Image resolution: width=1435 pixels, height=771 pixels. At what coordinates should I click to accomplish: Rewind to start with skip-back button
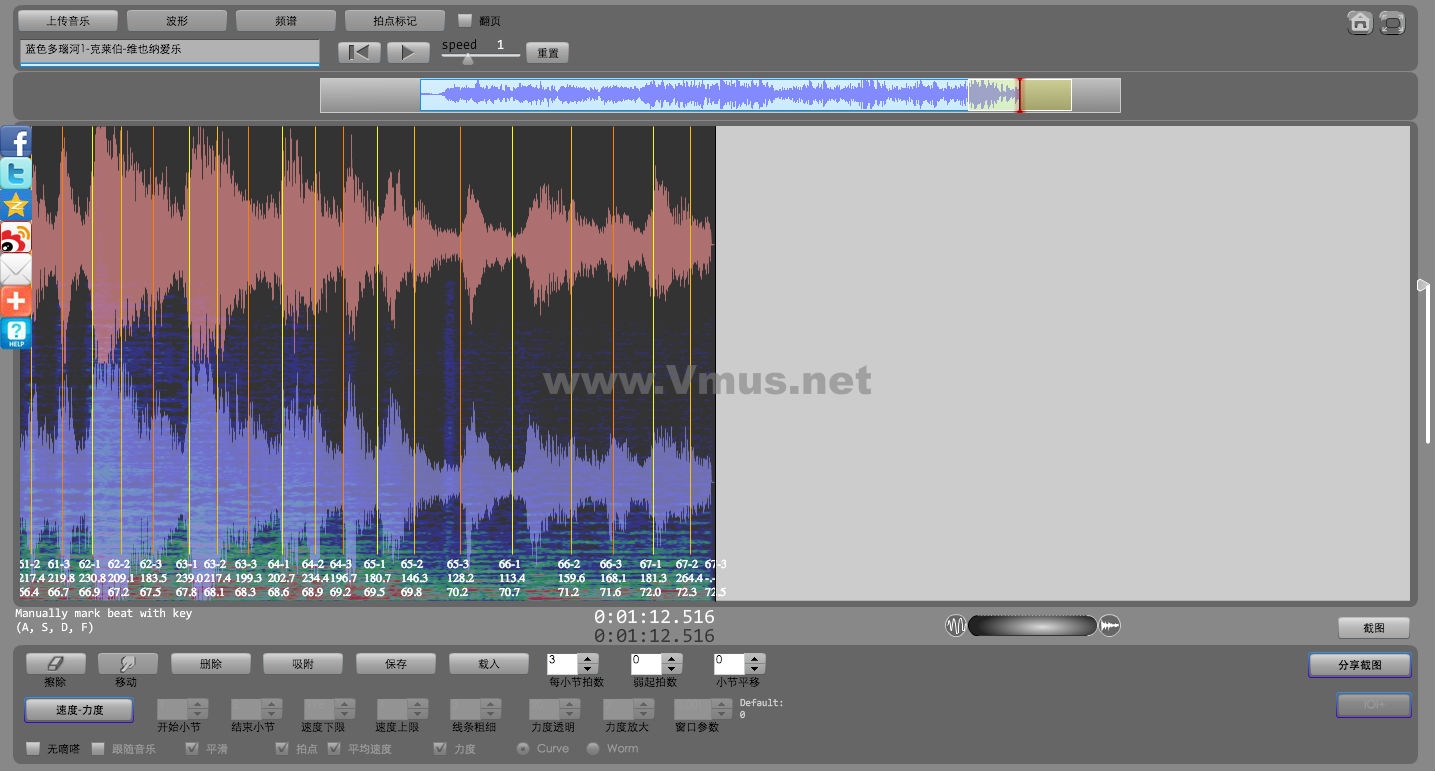(x=358, y=53)
